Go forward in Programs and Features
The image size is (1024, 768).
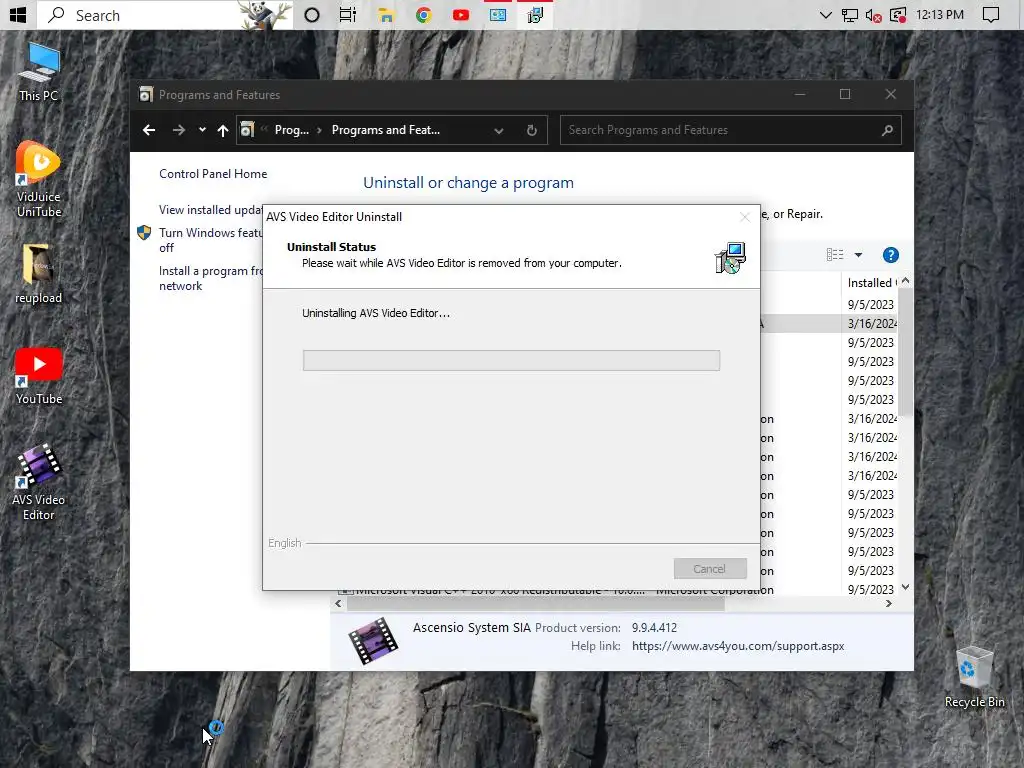coord(178,130)
